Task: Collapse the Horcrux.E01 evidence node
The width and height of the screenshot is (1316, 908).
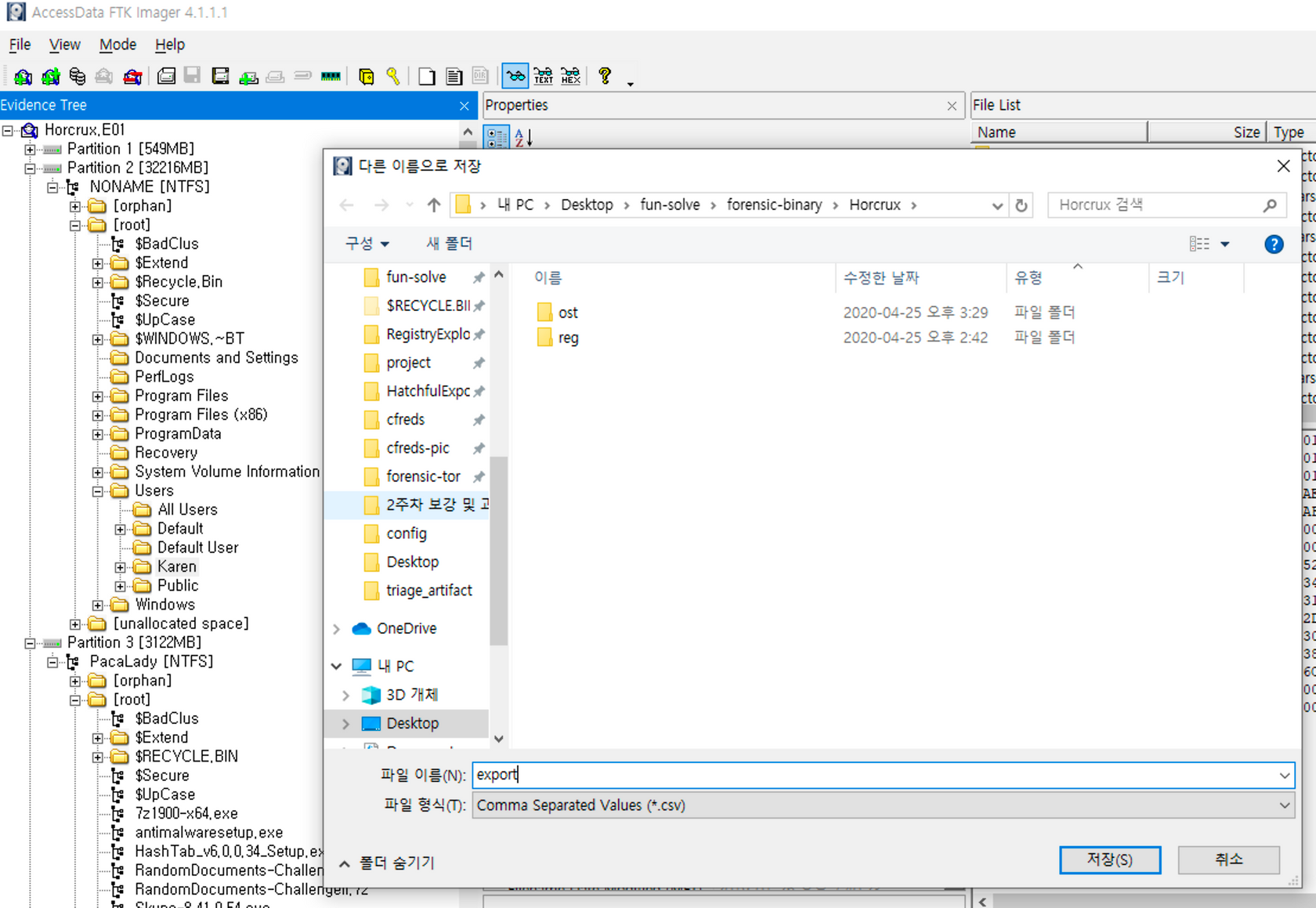Action: pyautogui.click(x=7, y=131)
